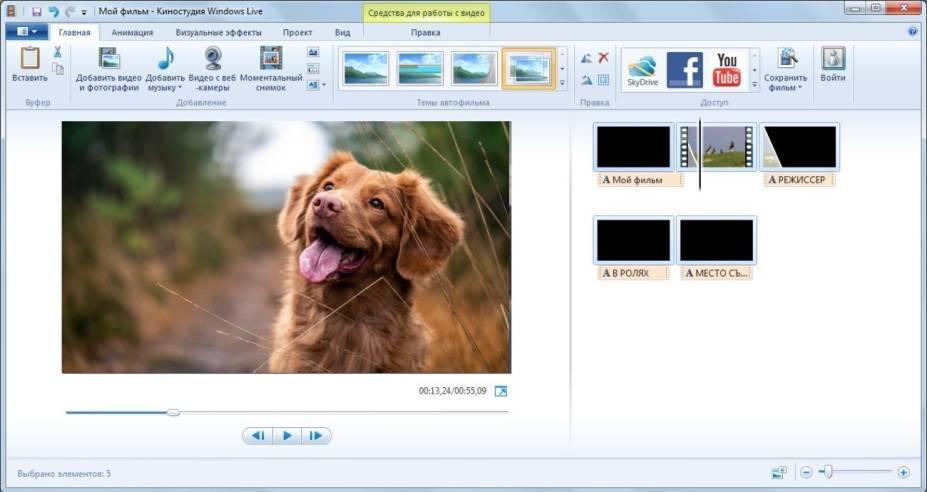Share the movie to YouTube
Image resolution: width=927 pixels, height=492 pixels.
[x=726, y=69]
